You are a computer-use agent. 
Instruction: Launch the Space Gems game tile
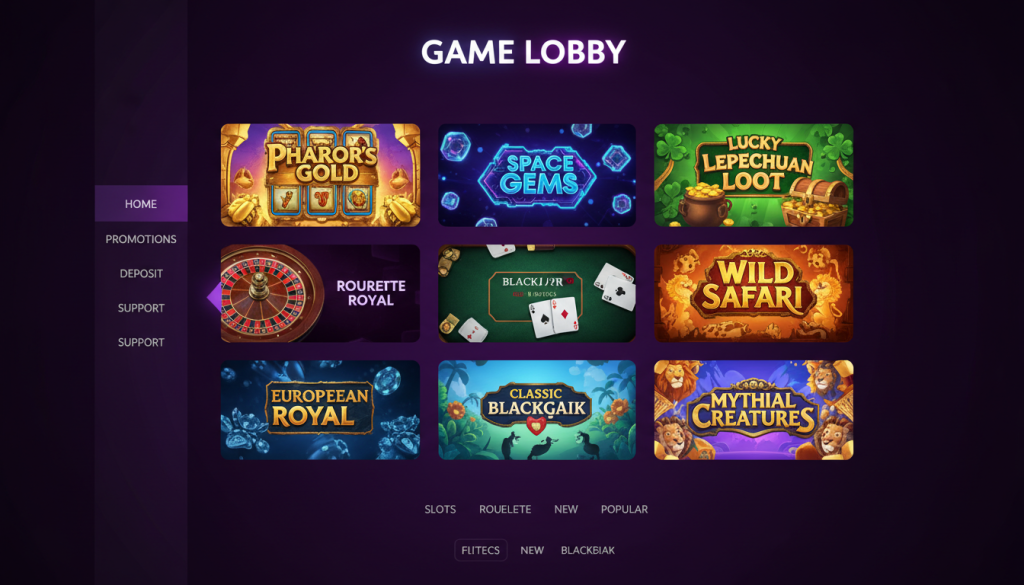(537, 175)
